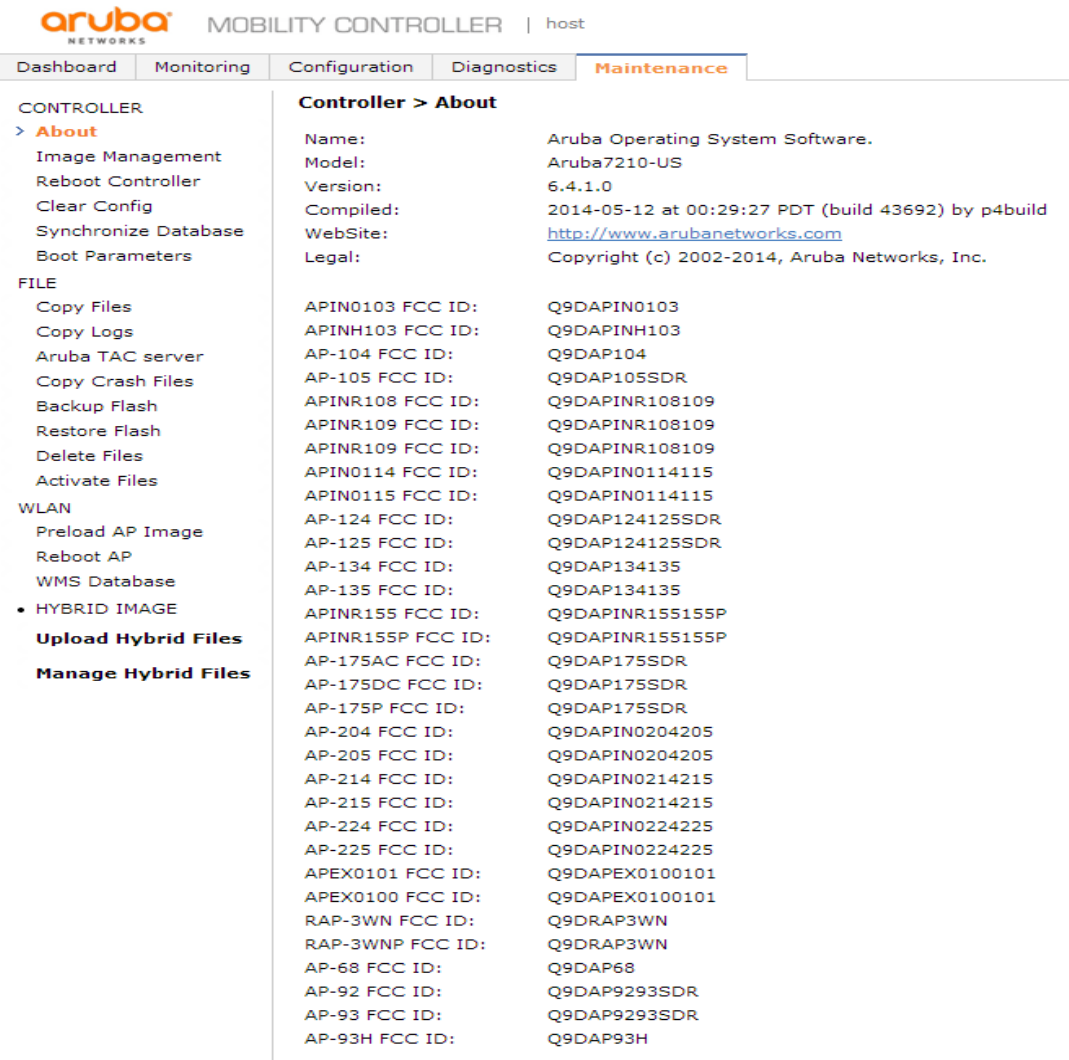
Task: Click the copyright legal text
Action: 767,258
